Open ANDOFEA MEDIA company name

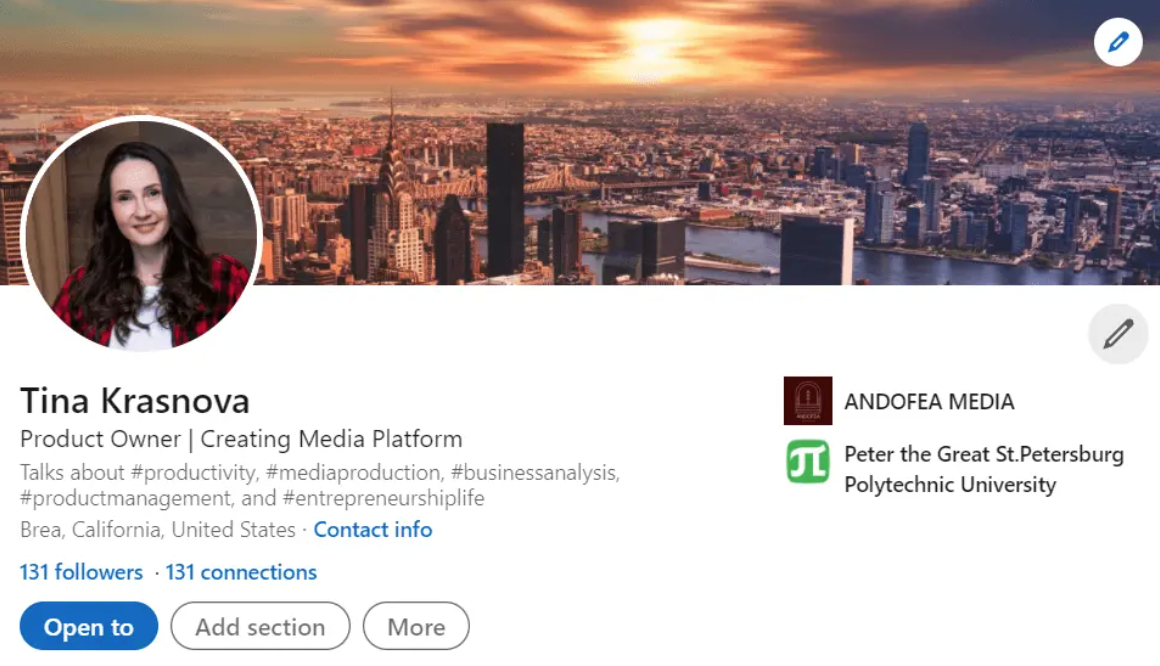(x=929, y=402)
